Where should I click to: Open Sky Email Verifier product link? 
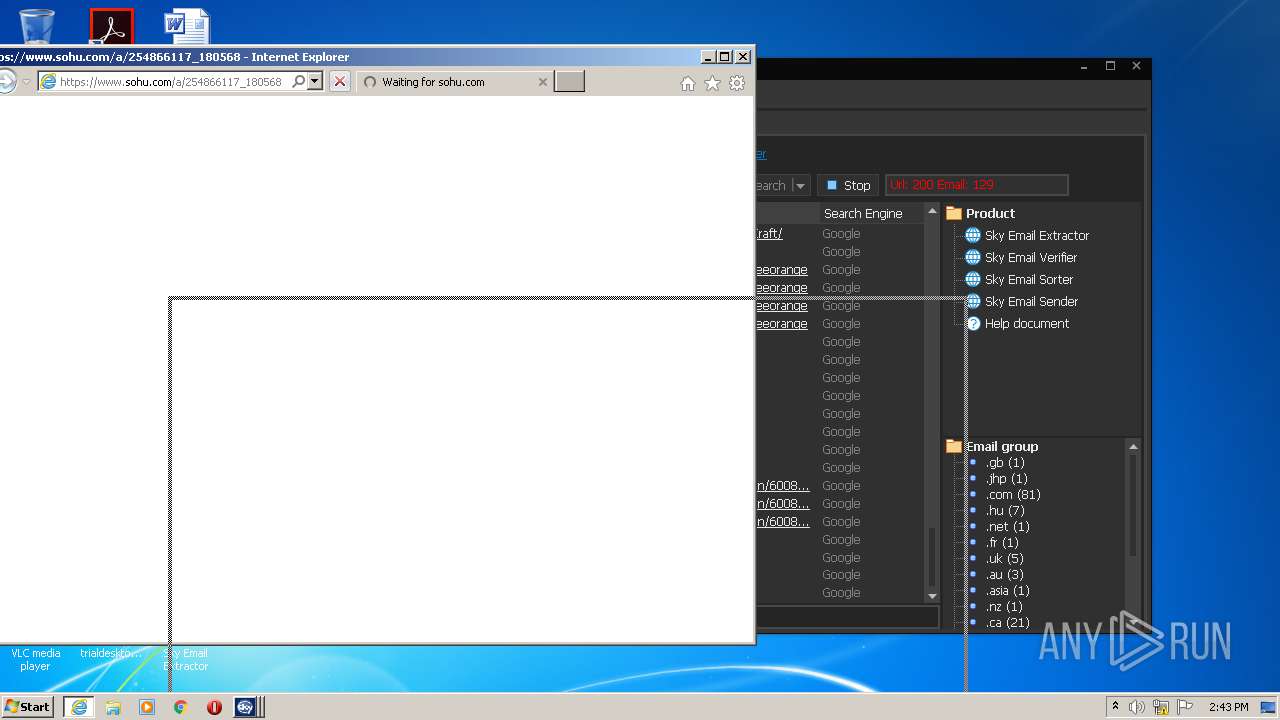(1030, 258)
